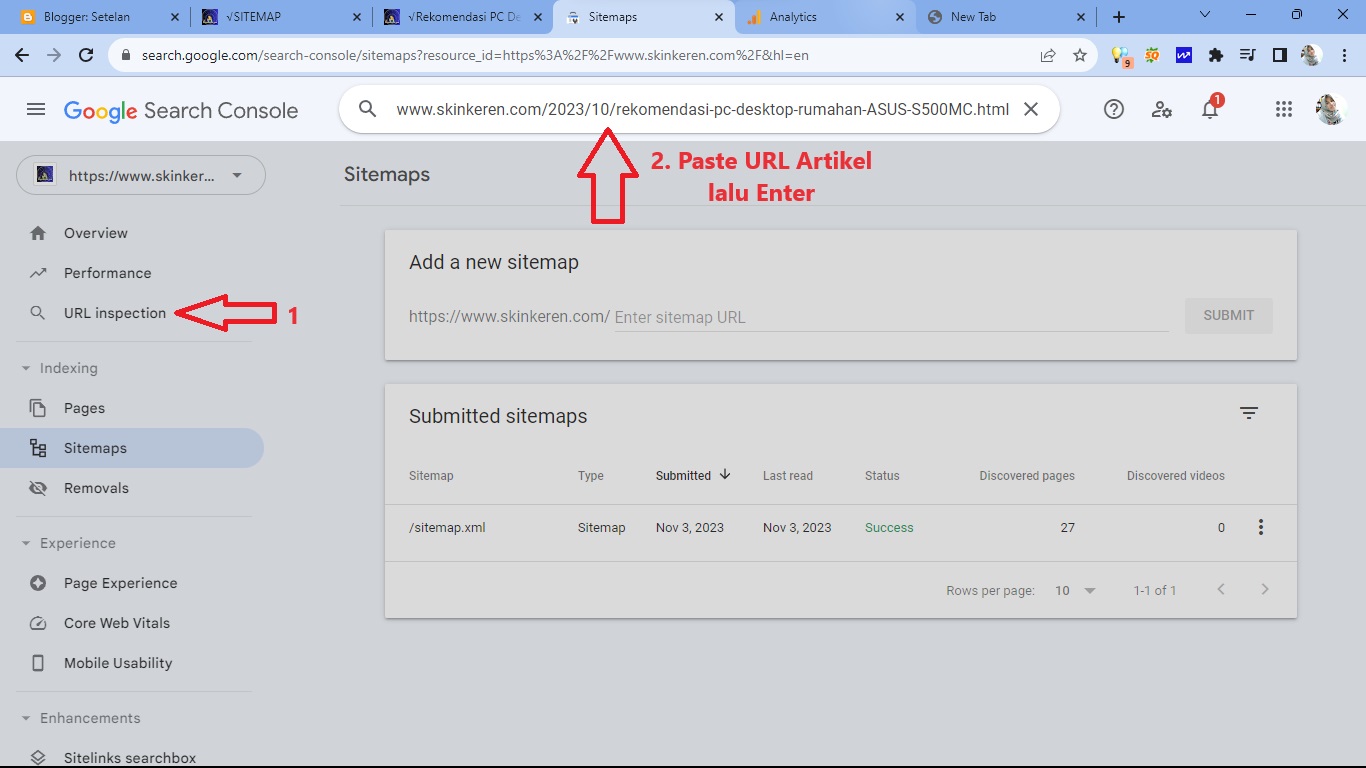Go to the previous page of sitemaps
1366x768 pixels.
[x=1221, y=590]
